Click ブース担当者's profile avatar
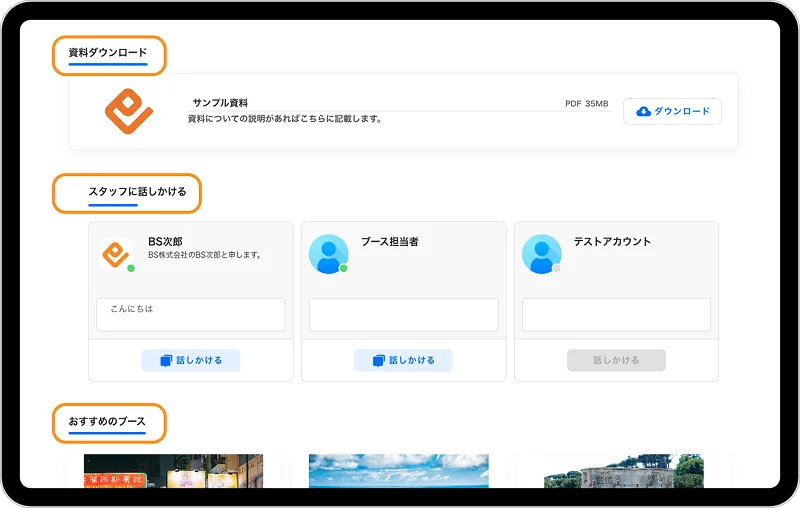 click(x=328, y=254)
